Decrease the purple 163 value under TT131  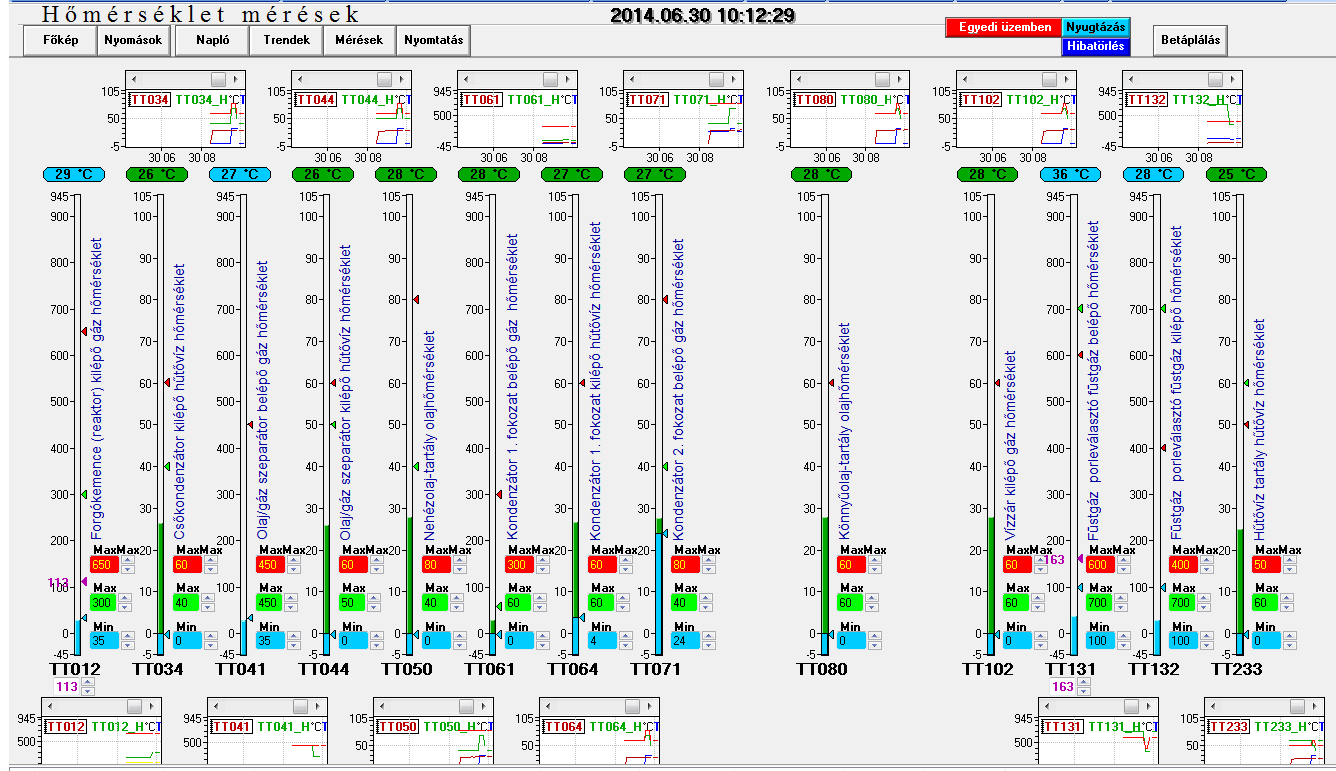coord(1083,692)
